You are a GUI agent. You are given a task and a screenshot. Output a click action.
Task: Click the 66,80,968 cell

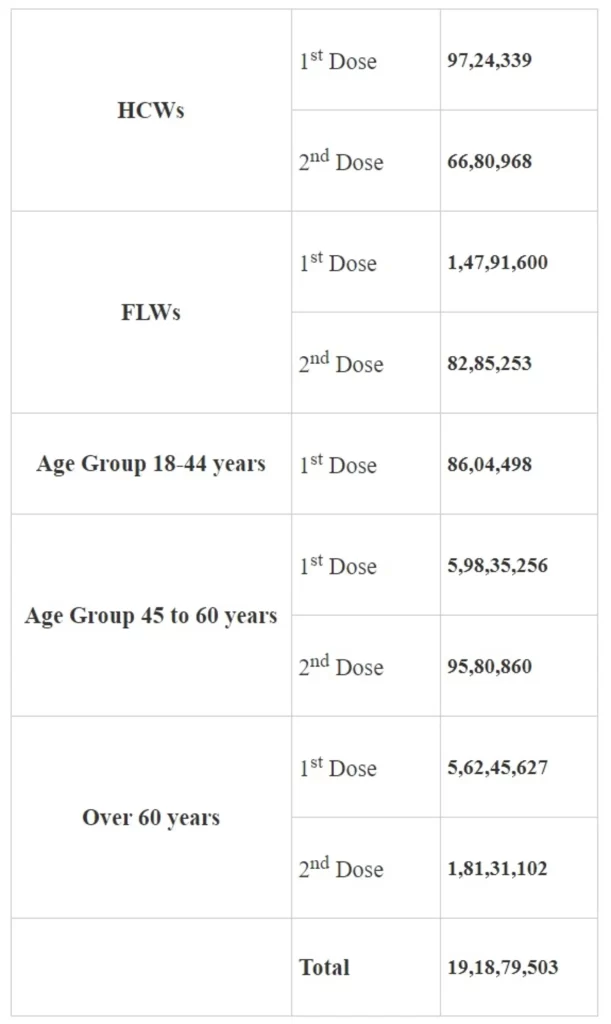489,162
